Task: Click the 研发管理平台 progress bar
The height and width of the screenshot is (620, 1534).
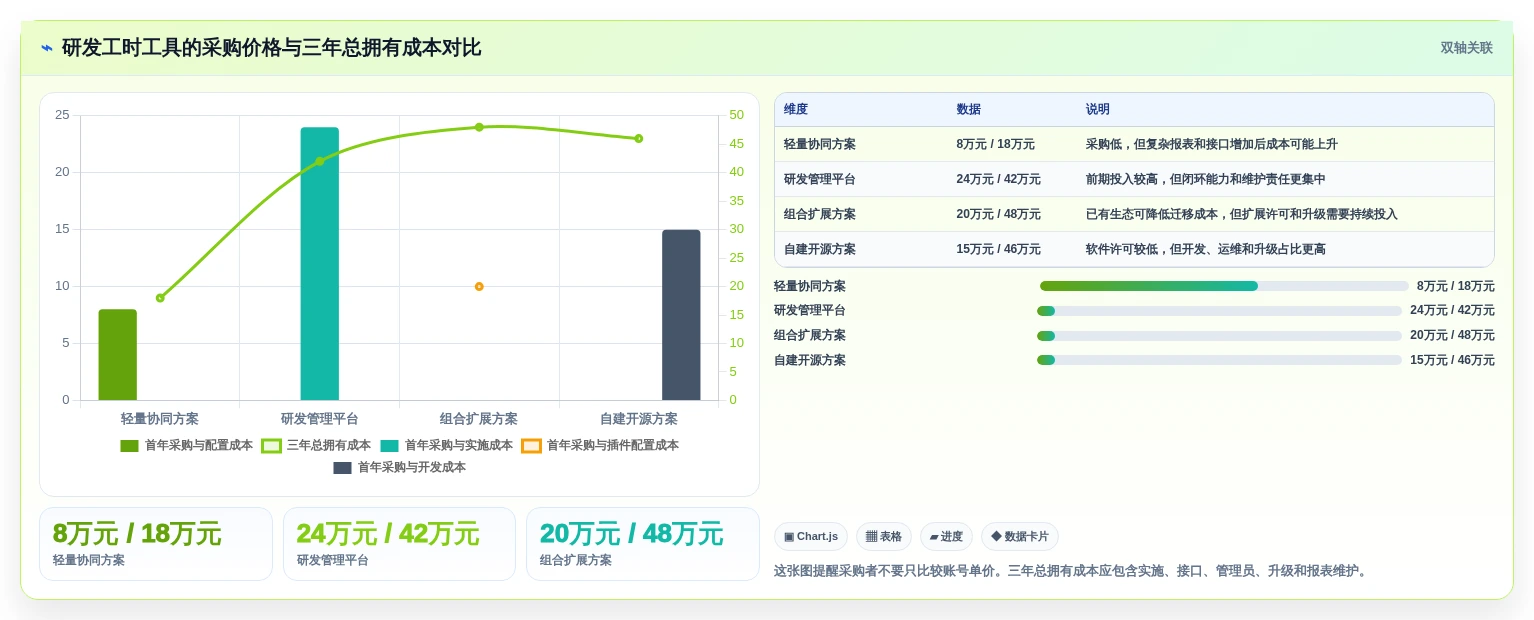Action: [1220, 311]
